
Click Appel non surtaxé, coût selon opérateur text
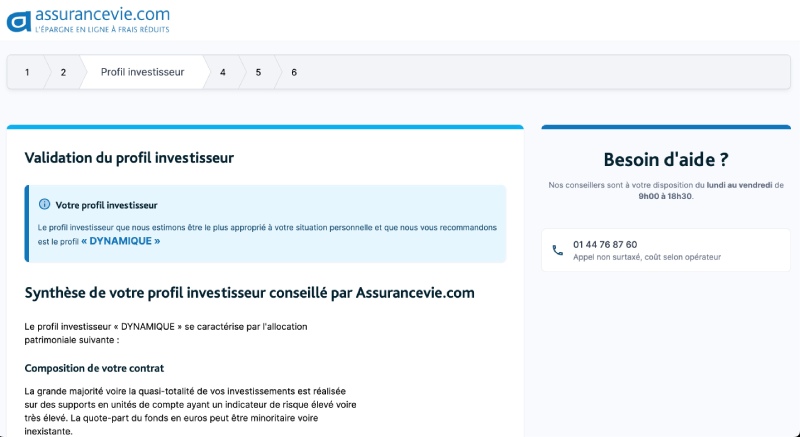coord(647,257)
